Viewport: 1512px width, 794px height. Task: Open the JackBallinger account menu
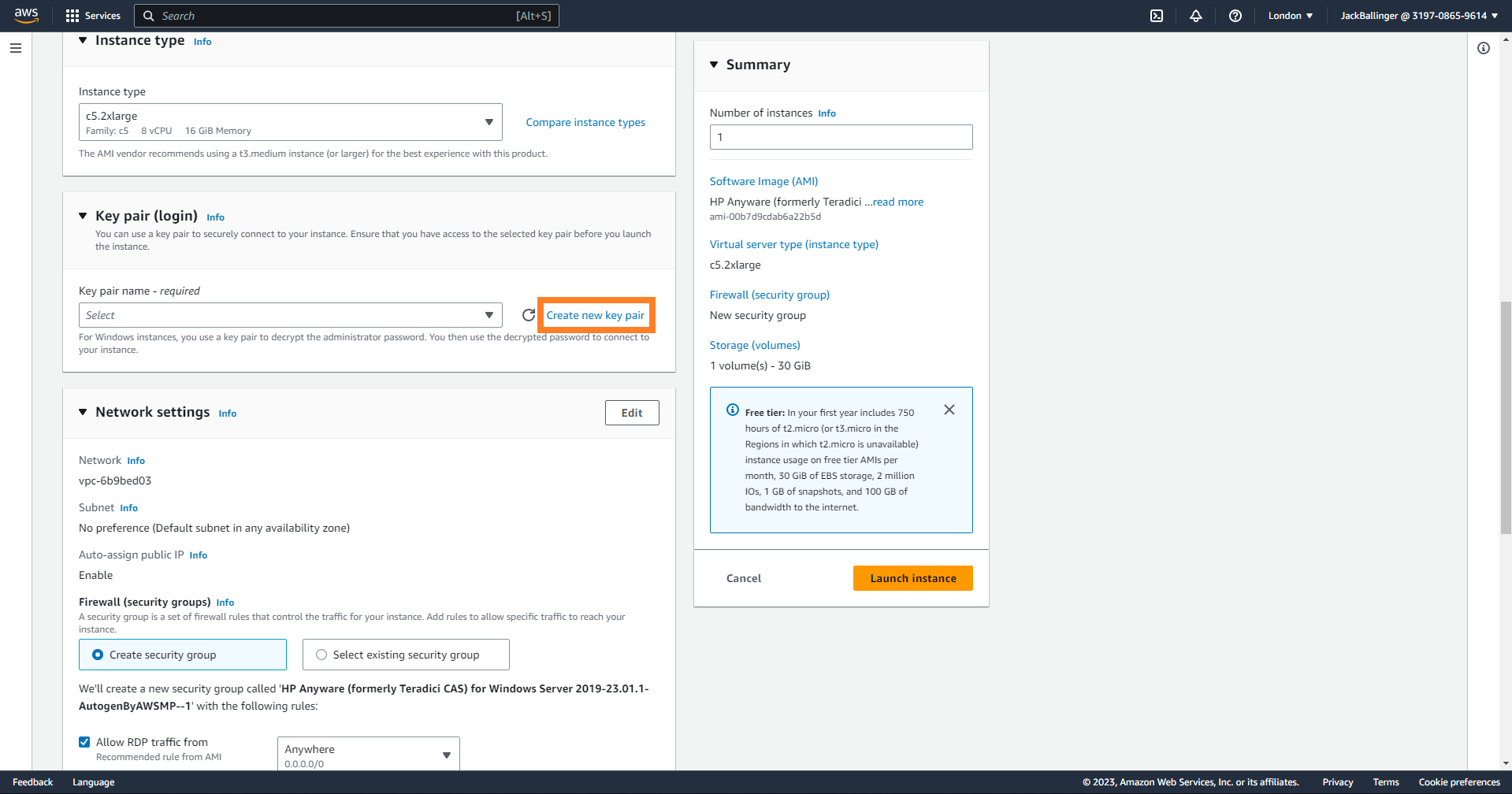click(1419, 16)
